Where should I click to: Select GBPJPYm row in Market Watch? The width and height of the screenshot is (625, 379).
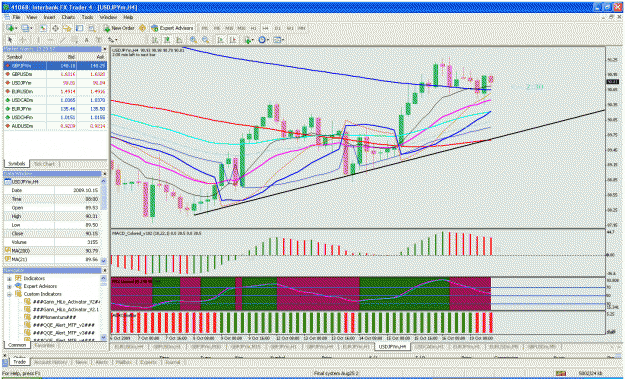pos(55,66)
